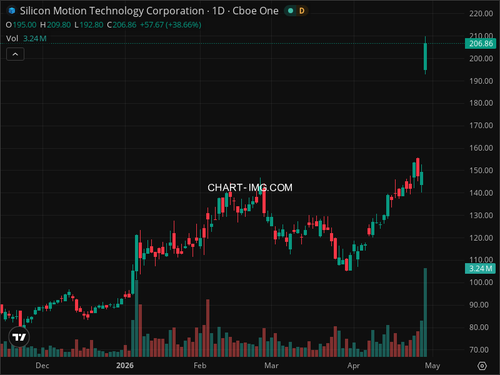500x375 pixels.
Task: Click the 120.00 price axis label
Action: [481, 238]
